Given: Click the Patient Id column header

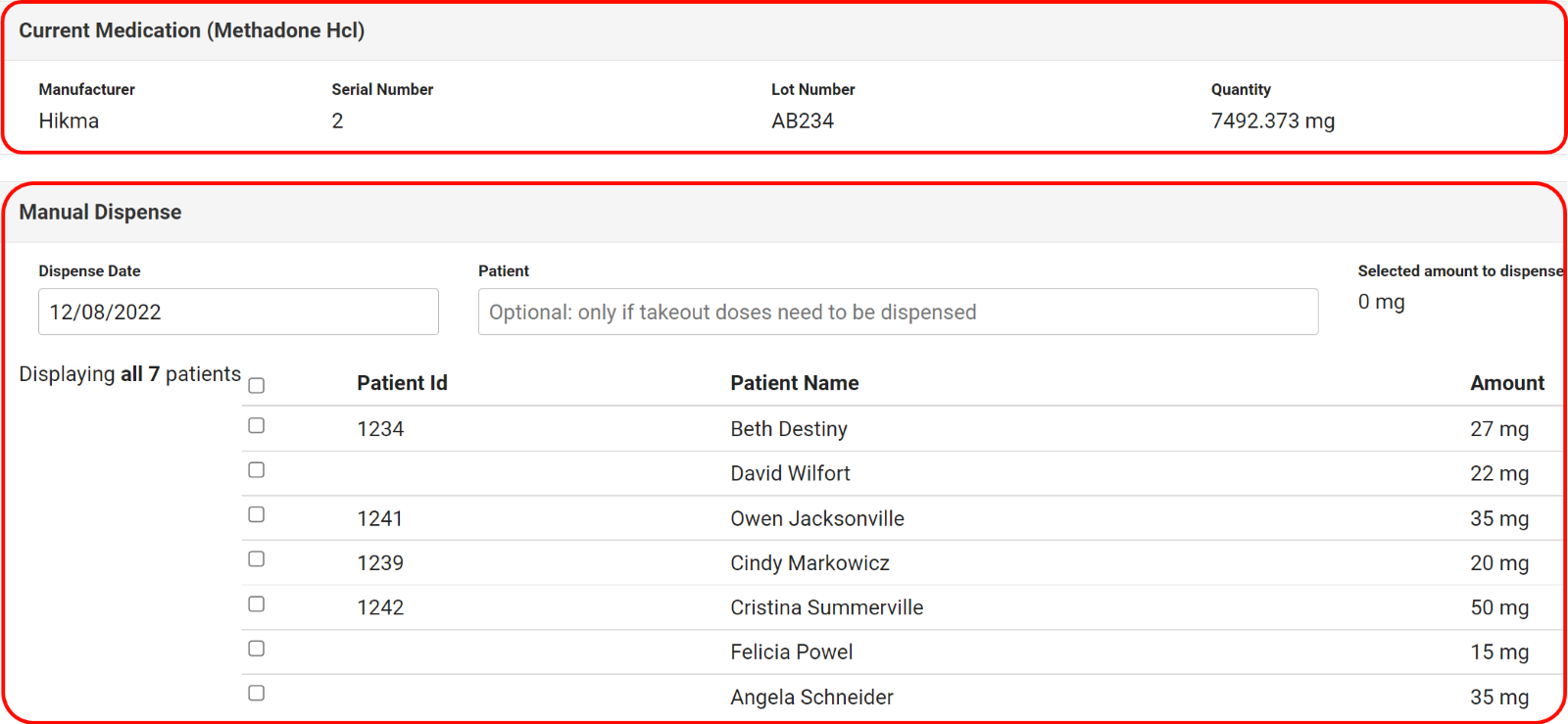Looking at the screenshot, I should click(402, 383).
